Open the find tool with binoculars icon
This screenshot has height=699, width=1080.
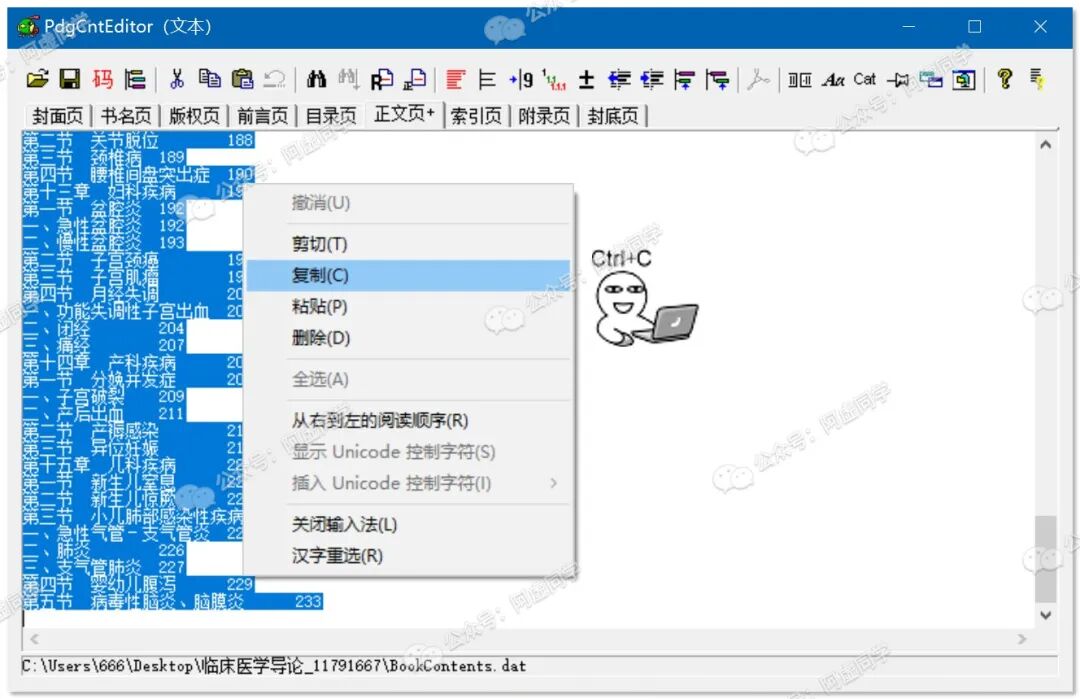tap(317, 79)
